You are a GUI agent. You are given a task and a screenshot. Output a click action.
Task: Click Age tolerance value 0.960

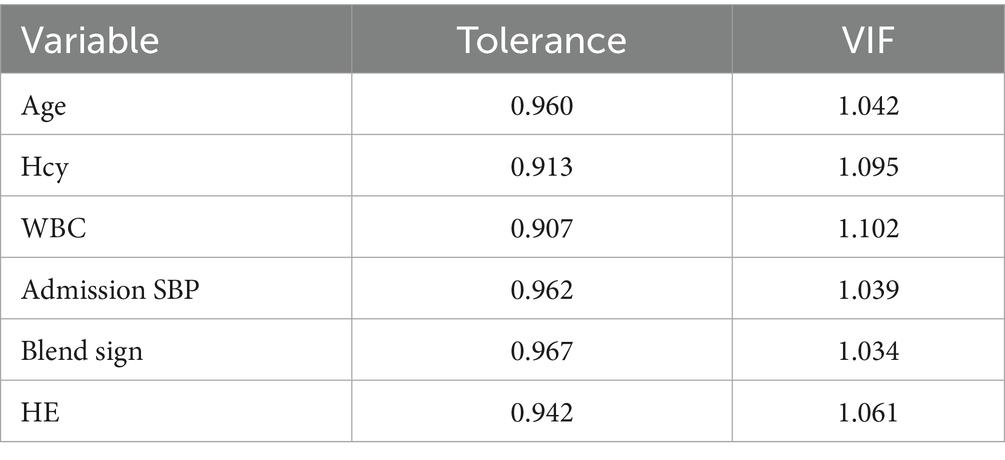[x=541, y=105]
